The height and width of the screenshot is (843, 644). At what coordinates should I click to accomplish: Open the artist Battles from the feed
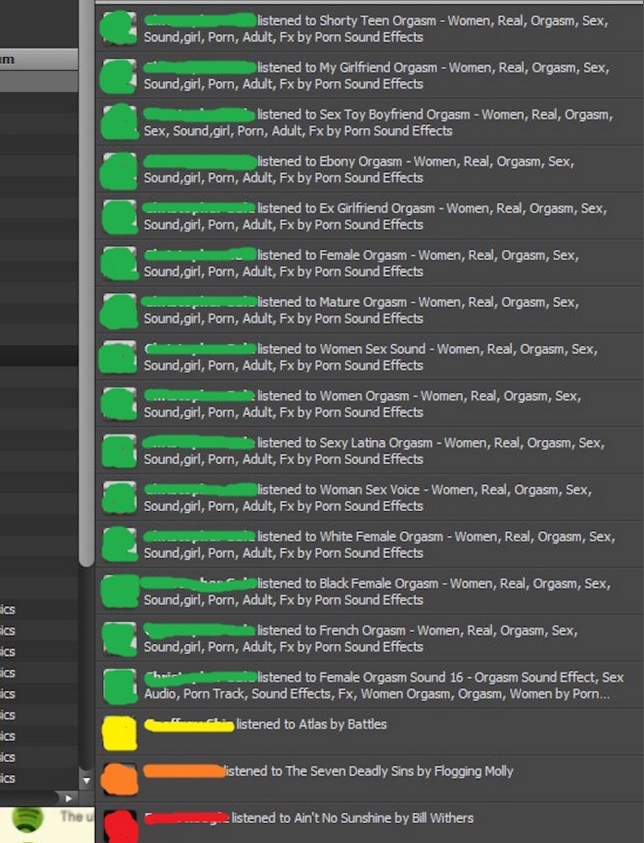(368, 724)
